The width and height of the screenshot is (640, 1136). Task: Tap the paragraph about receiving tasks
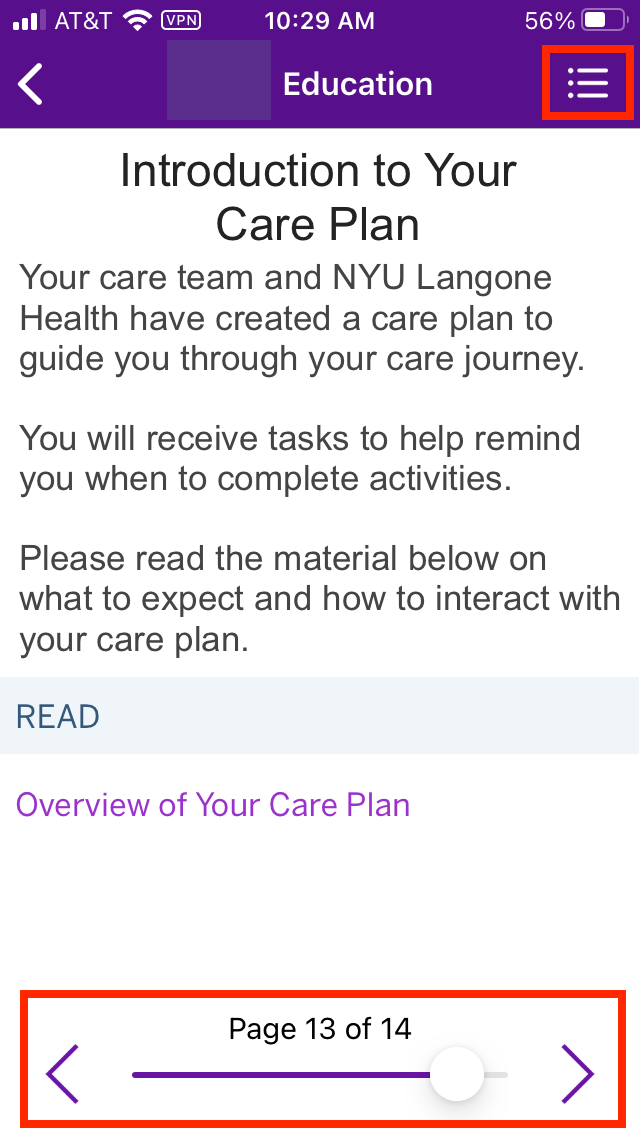tap(300, 458)
